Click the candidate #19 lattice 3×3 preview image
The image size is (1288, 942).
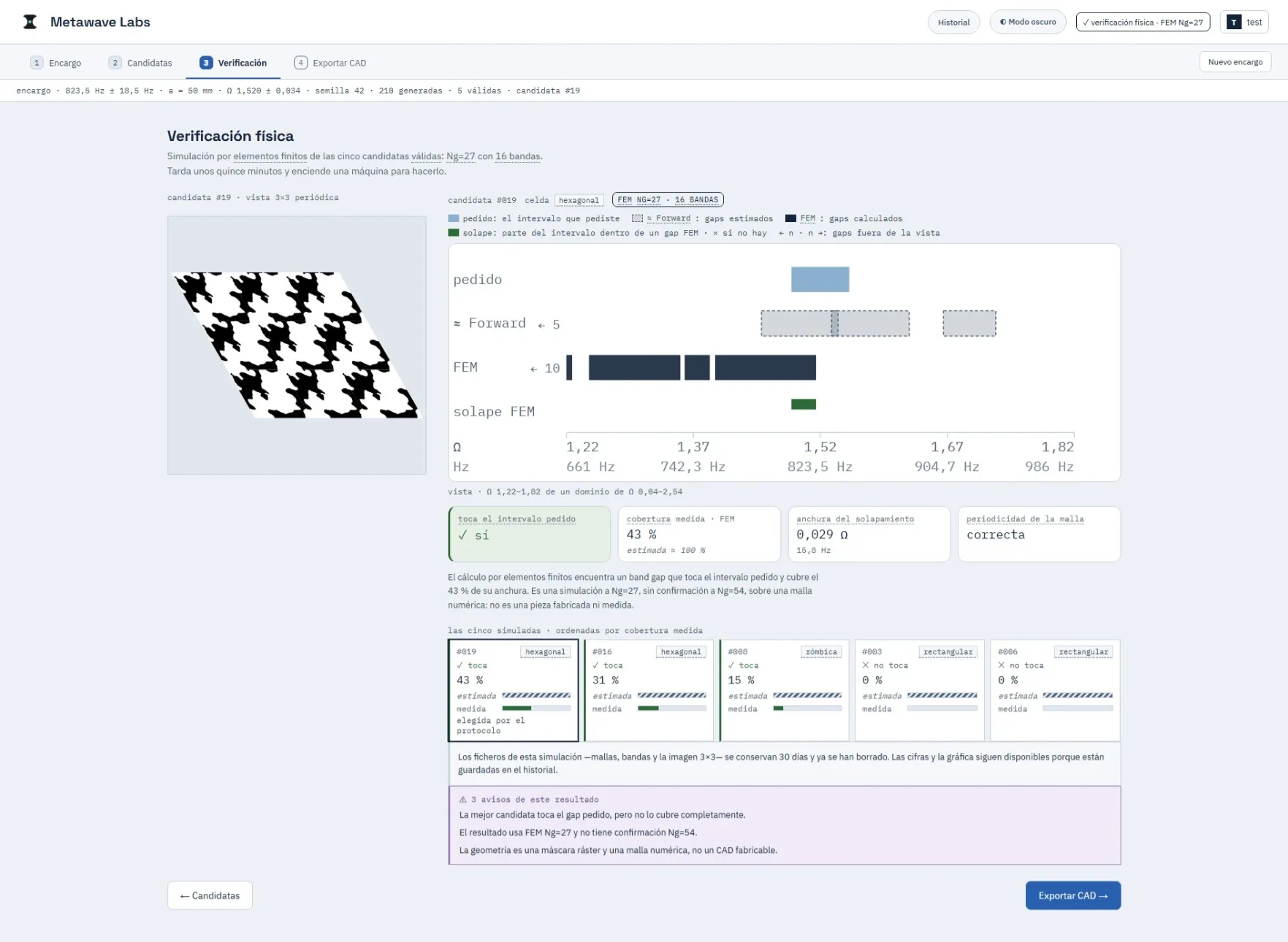tap(297, 345)
